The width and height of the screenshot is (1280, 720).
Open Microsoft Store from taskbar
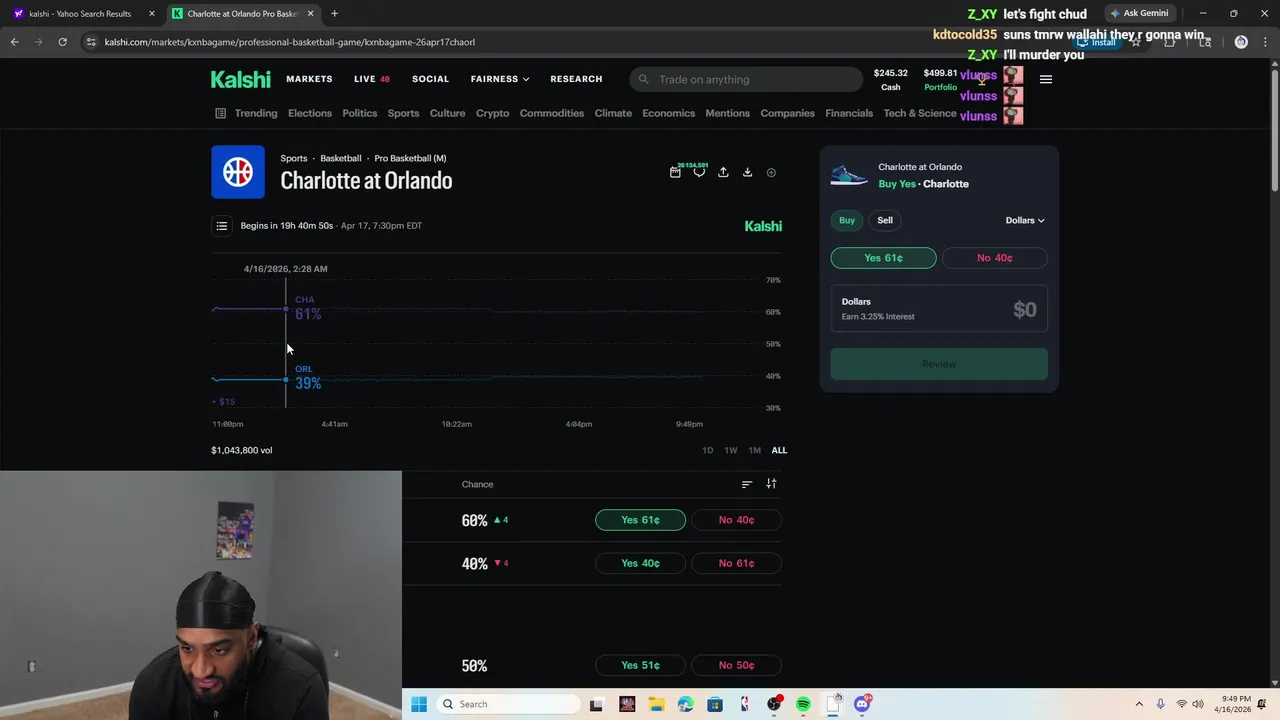[715, 704]
